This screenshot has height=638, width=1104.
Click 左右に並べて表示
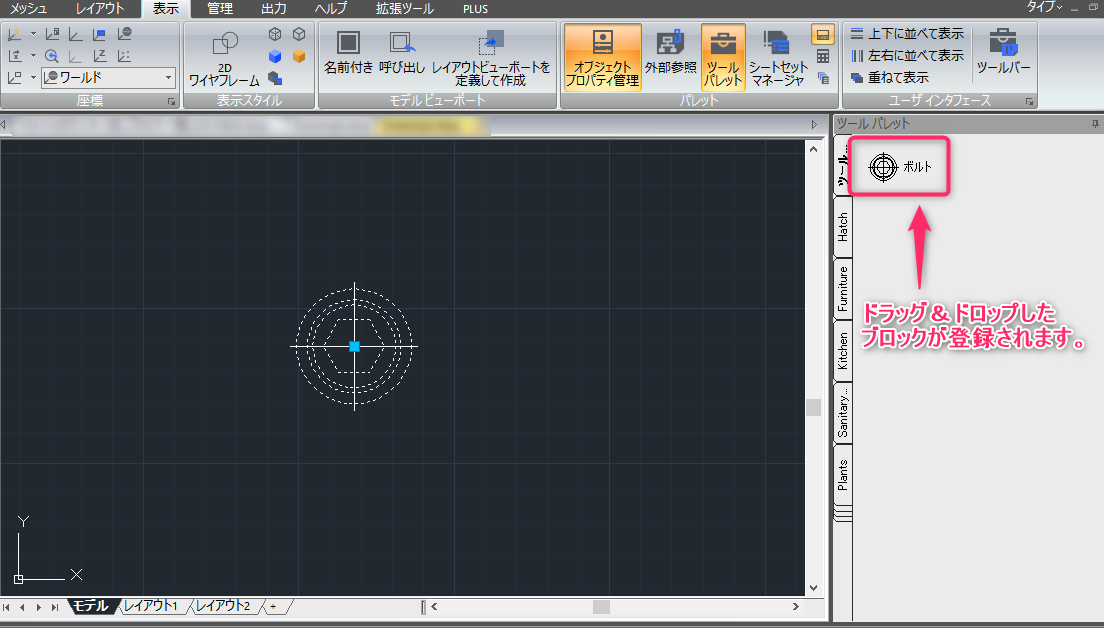coord(907,56)
